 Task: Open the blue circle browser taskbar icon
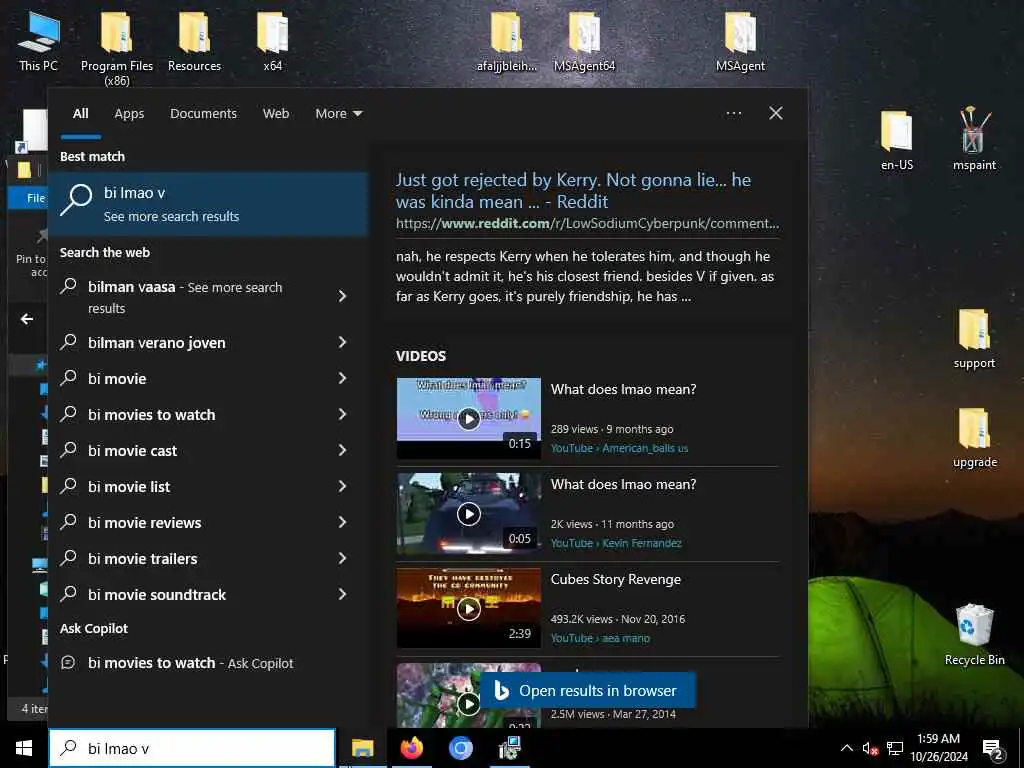click(460, 748)
